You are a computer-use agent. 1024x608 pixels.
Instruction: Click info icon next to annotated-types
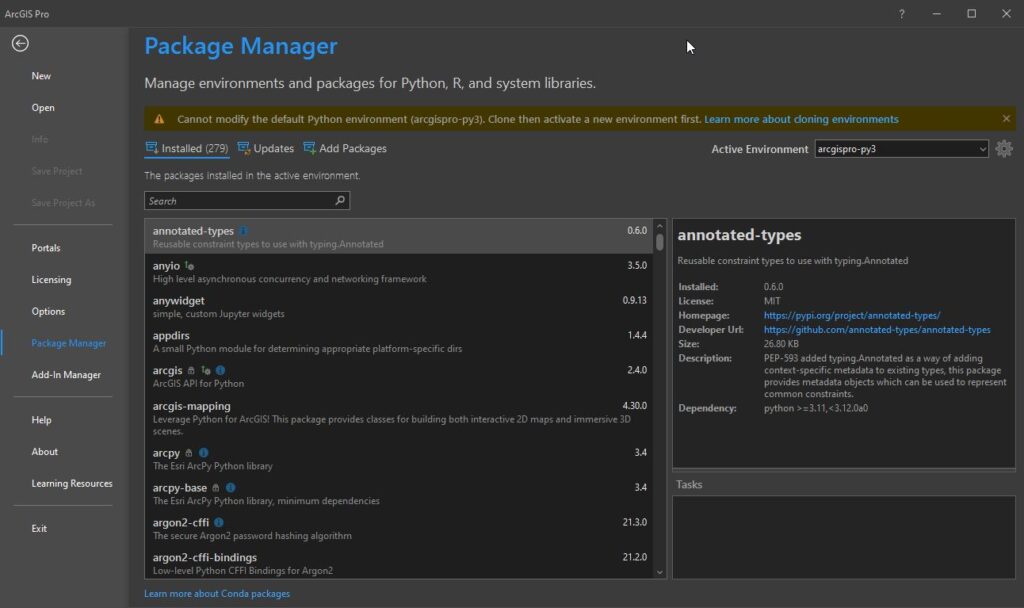click(244, 231)
